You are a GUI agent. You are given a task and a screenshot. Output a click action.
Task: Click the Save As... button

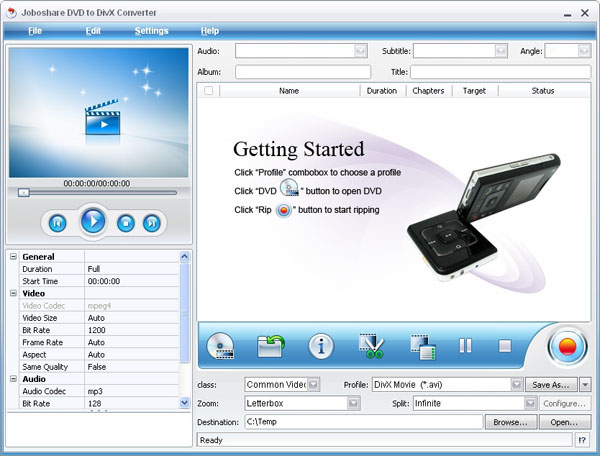(x=551, y=384)
